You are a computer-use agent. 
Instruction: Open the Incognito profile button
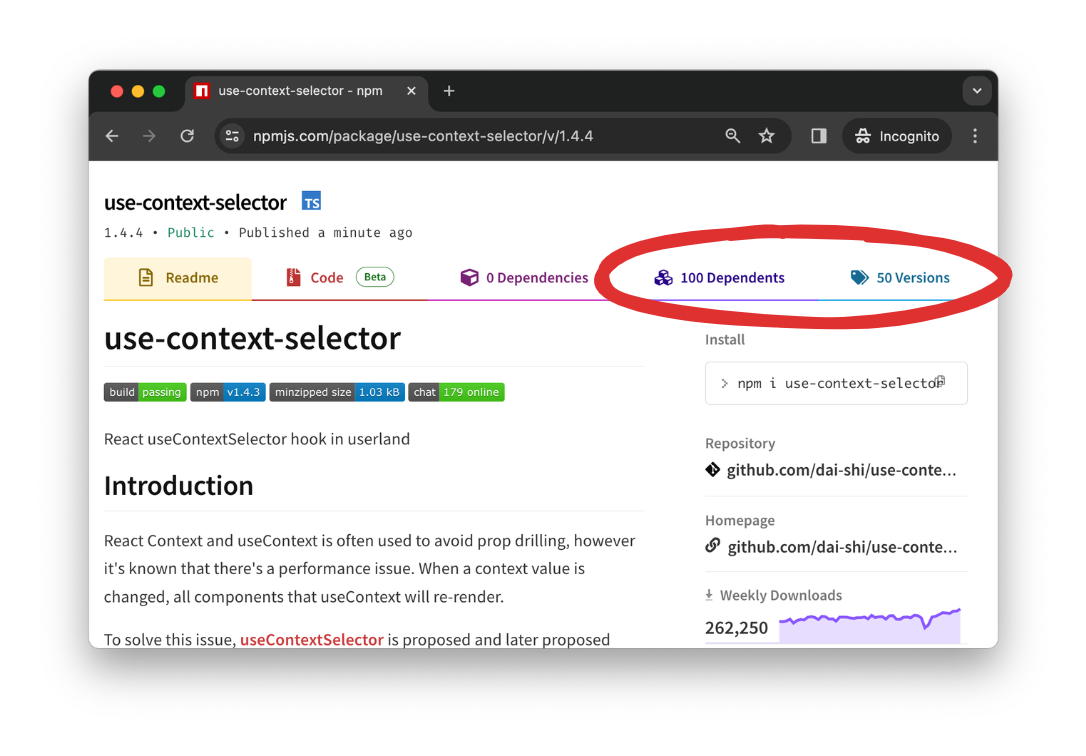coord(896,136)
